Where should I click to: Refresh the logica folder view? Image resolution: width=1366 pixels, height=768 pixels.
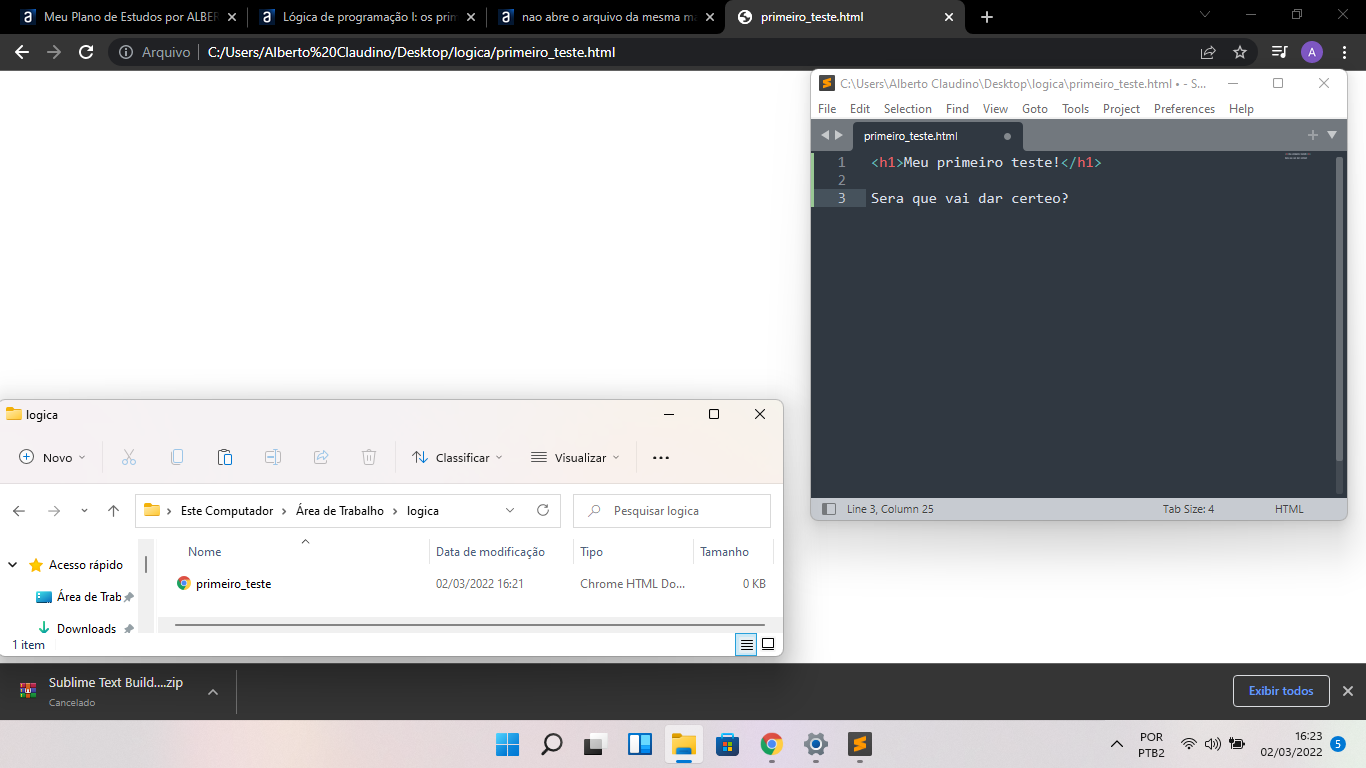(543, 510)
